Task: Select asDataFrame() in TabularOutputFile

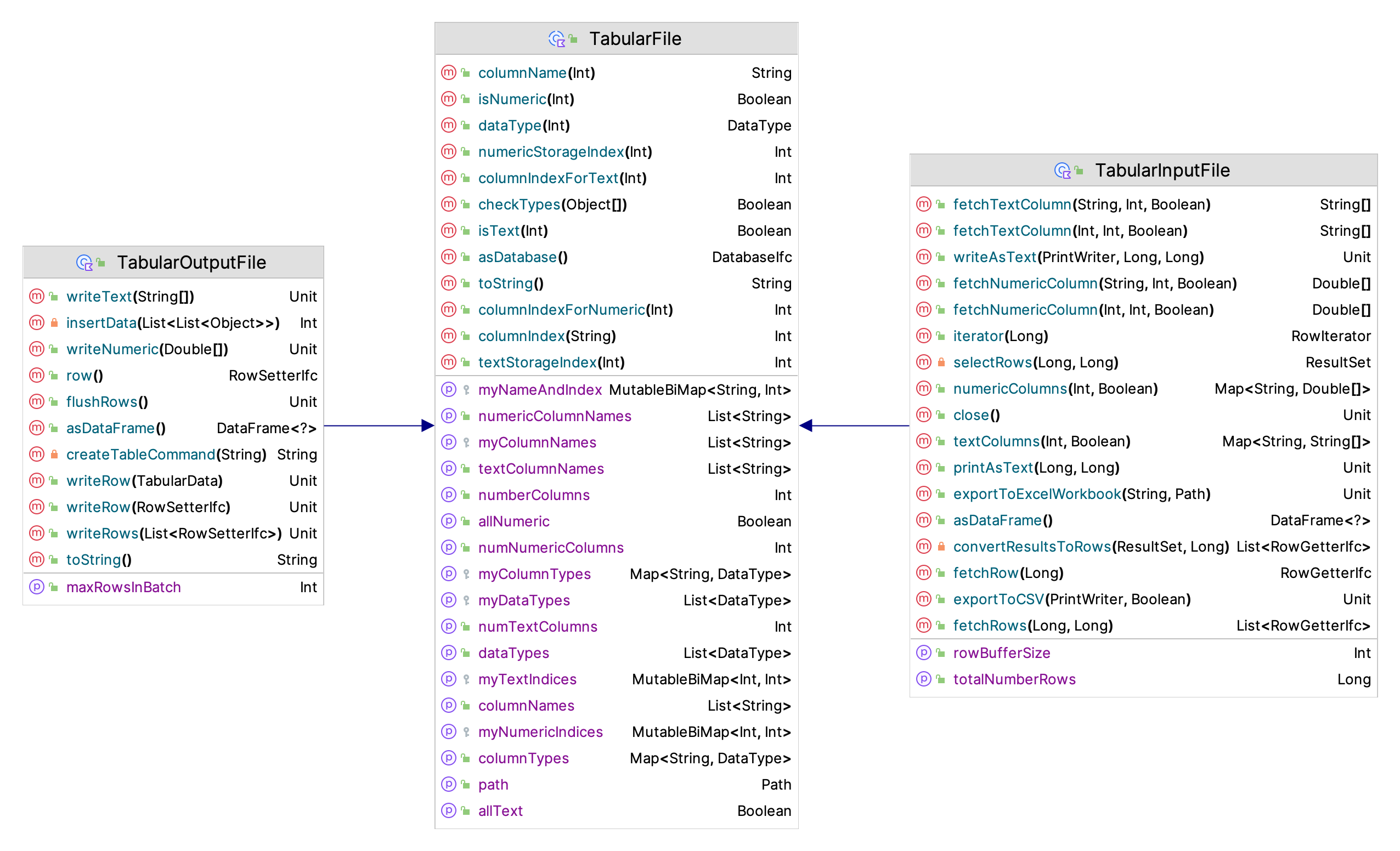Action: (173, 428)
